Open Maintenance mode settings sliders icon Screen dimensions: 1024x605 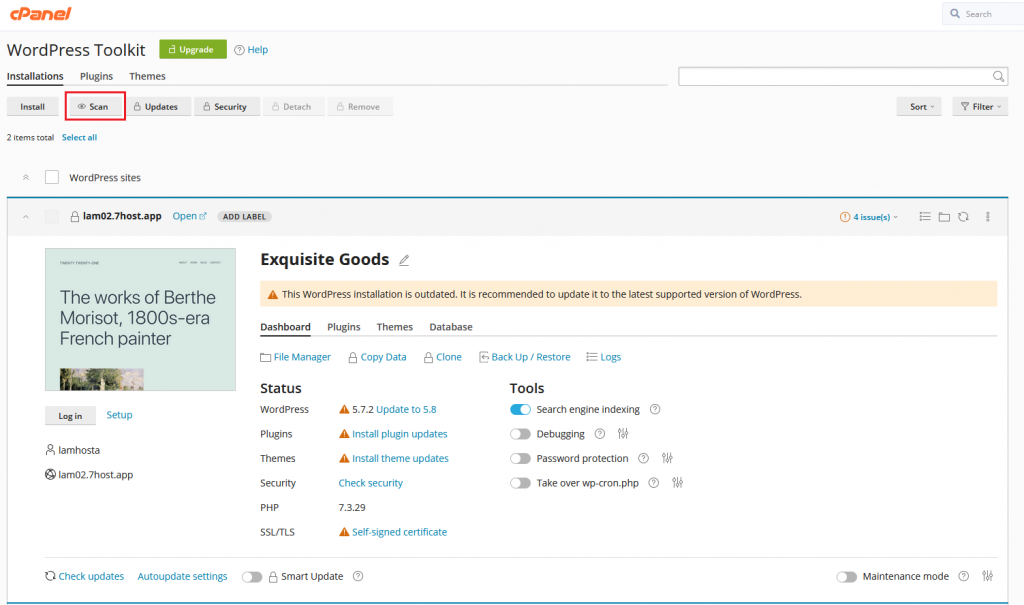click(x=987, y=576)
